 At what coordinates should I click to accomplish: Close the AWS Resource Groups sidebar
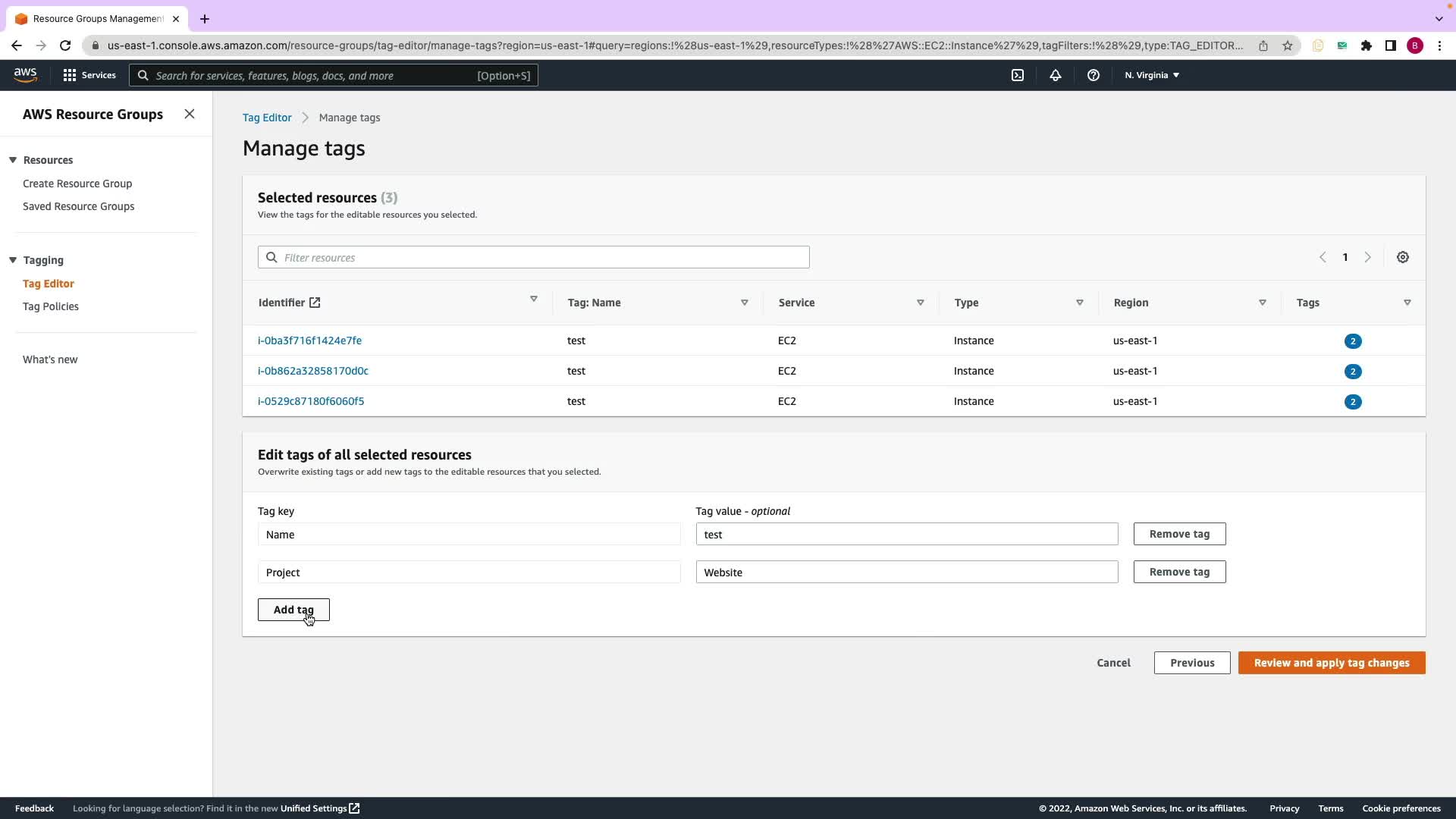coord(190,114)
